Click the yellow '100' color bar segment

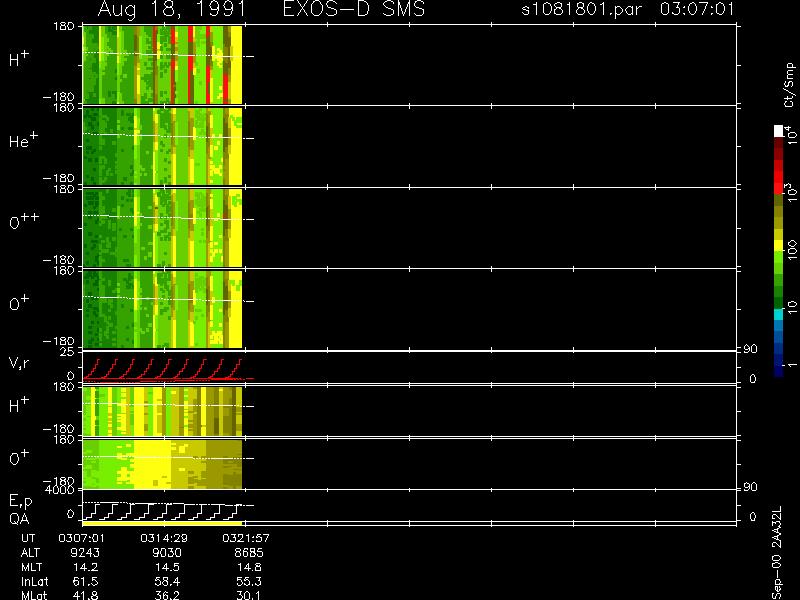(778, 246)
